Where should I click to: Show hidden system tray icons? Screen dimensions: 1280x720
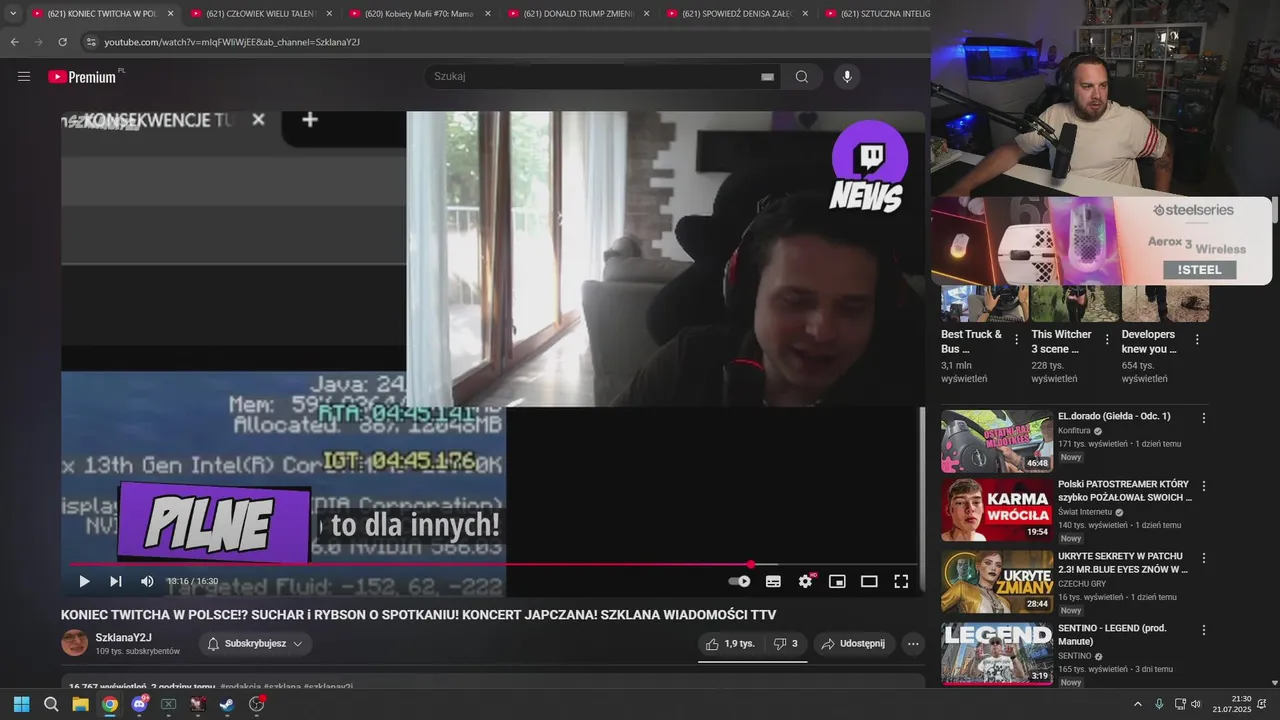[1138, 704]
